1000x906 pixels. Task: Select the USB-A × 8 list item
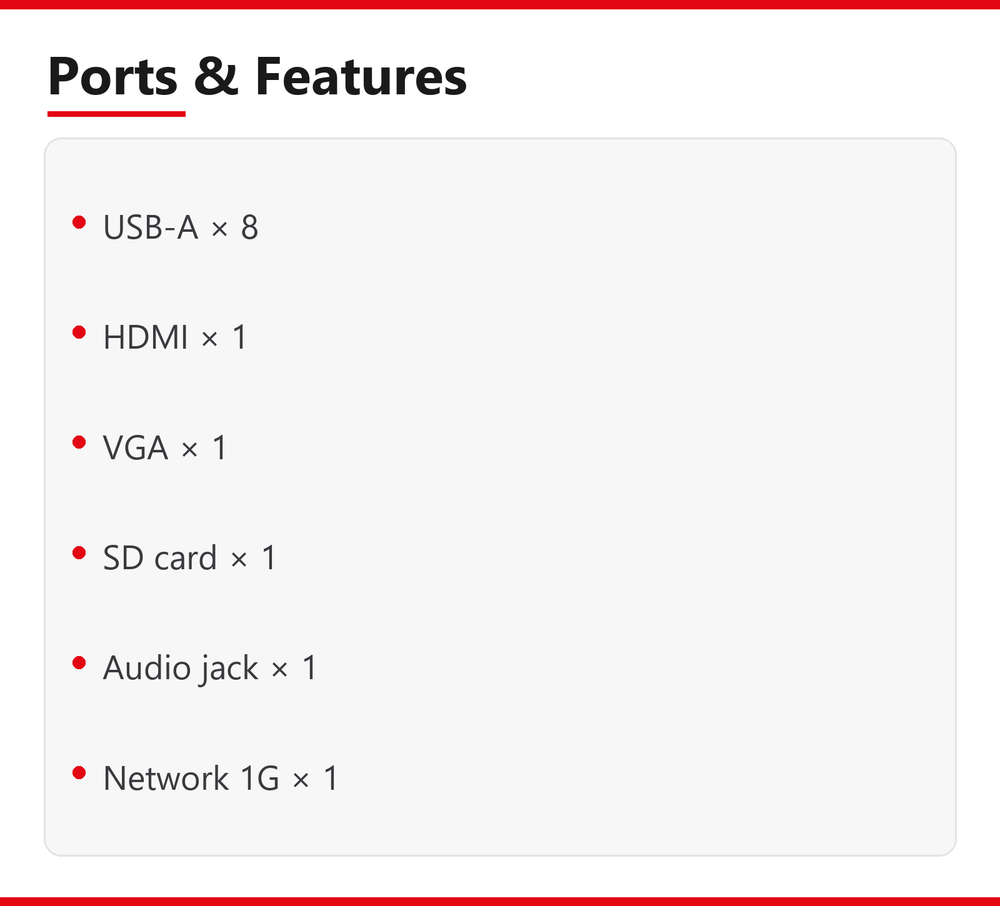[x=180, y=227]
